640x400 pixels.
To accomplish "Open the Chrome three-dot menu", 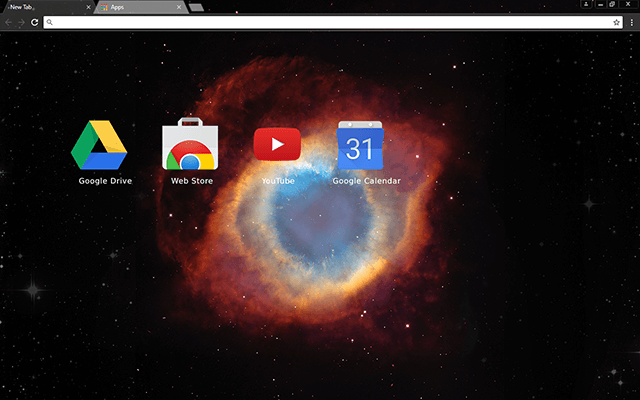I will click(x=631, y=21).
